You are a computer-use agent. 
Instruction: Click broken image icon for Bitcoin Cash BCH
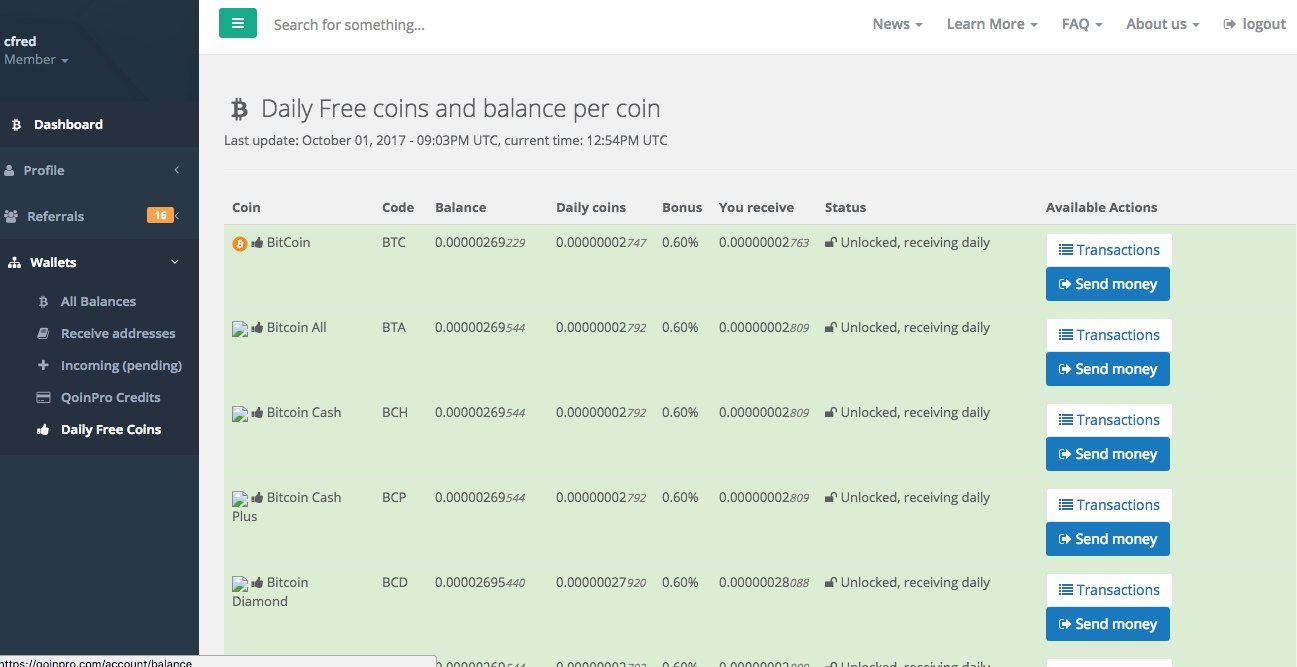(240, 413)
